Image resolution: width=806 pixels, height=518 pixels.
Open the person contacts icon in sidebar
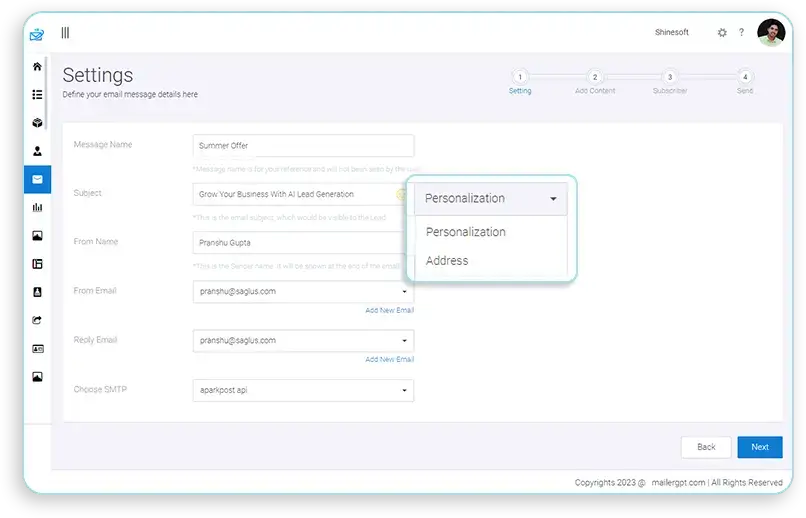(37, 151)
